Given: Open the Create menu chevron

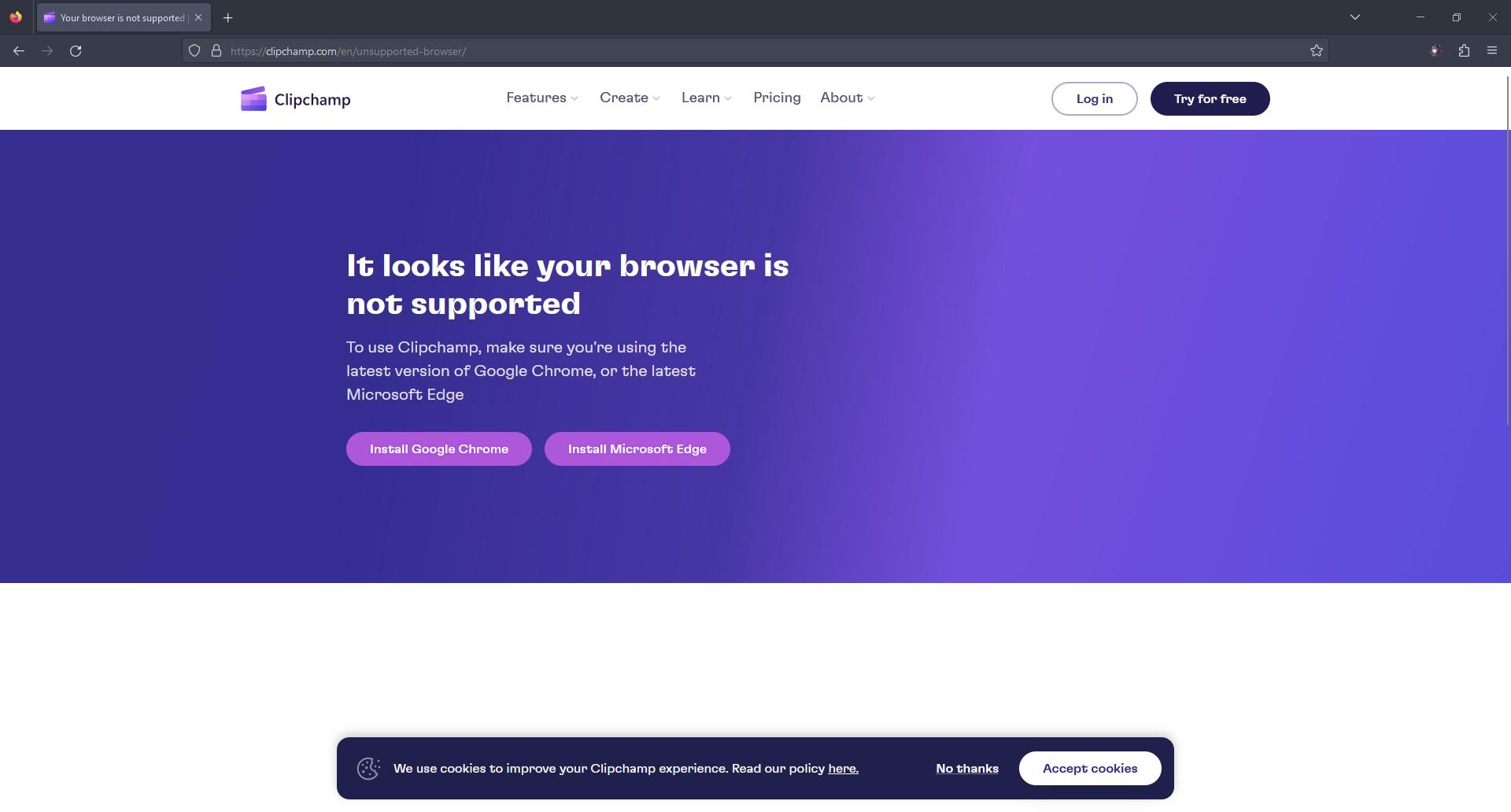Looking at the screenshot, I should pyautogui.click(x=656, y=98).
